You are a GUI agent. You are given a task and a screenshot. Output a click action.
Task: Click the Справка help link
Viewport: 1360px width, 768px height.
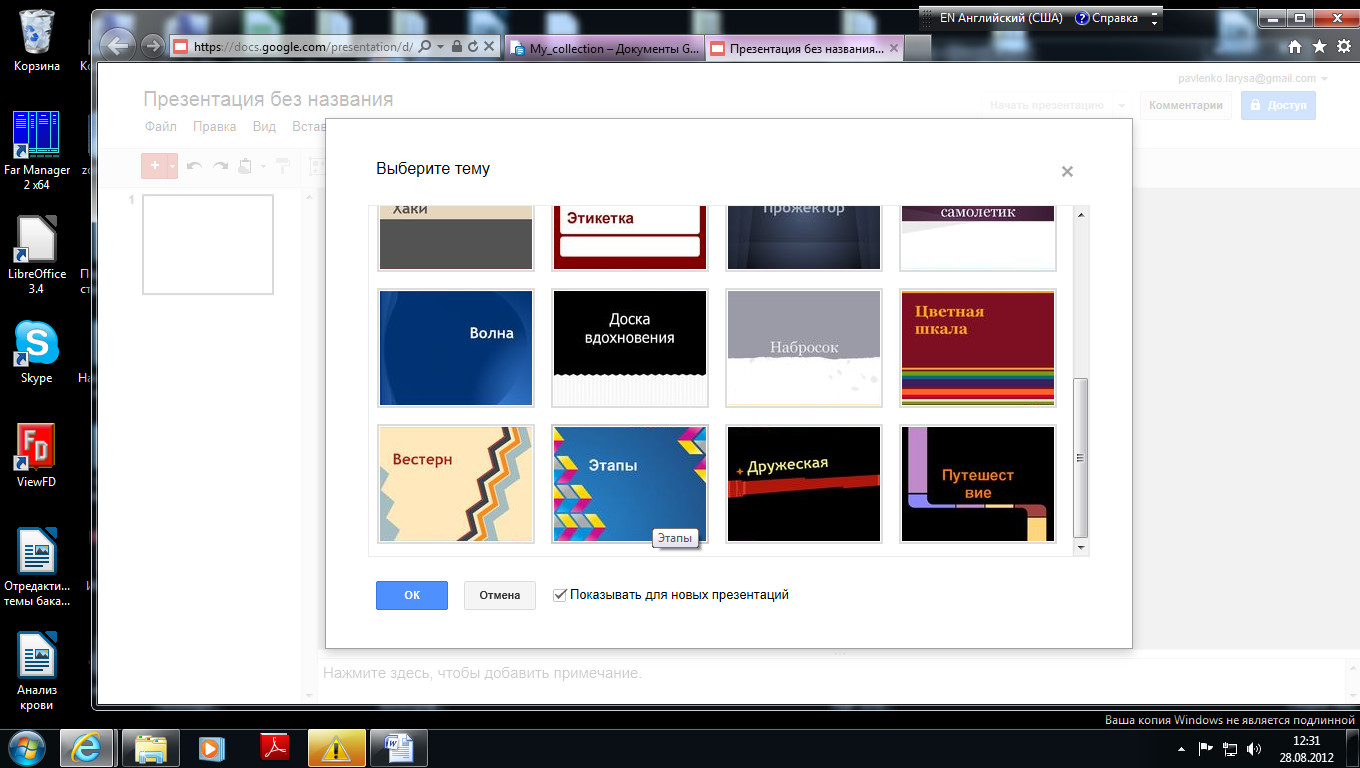pyautogui.click(x=1107, y=18)
